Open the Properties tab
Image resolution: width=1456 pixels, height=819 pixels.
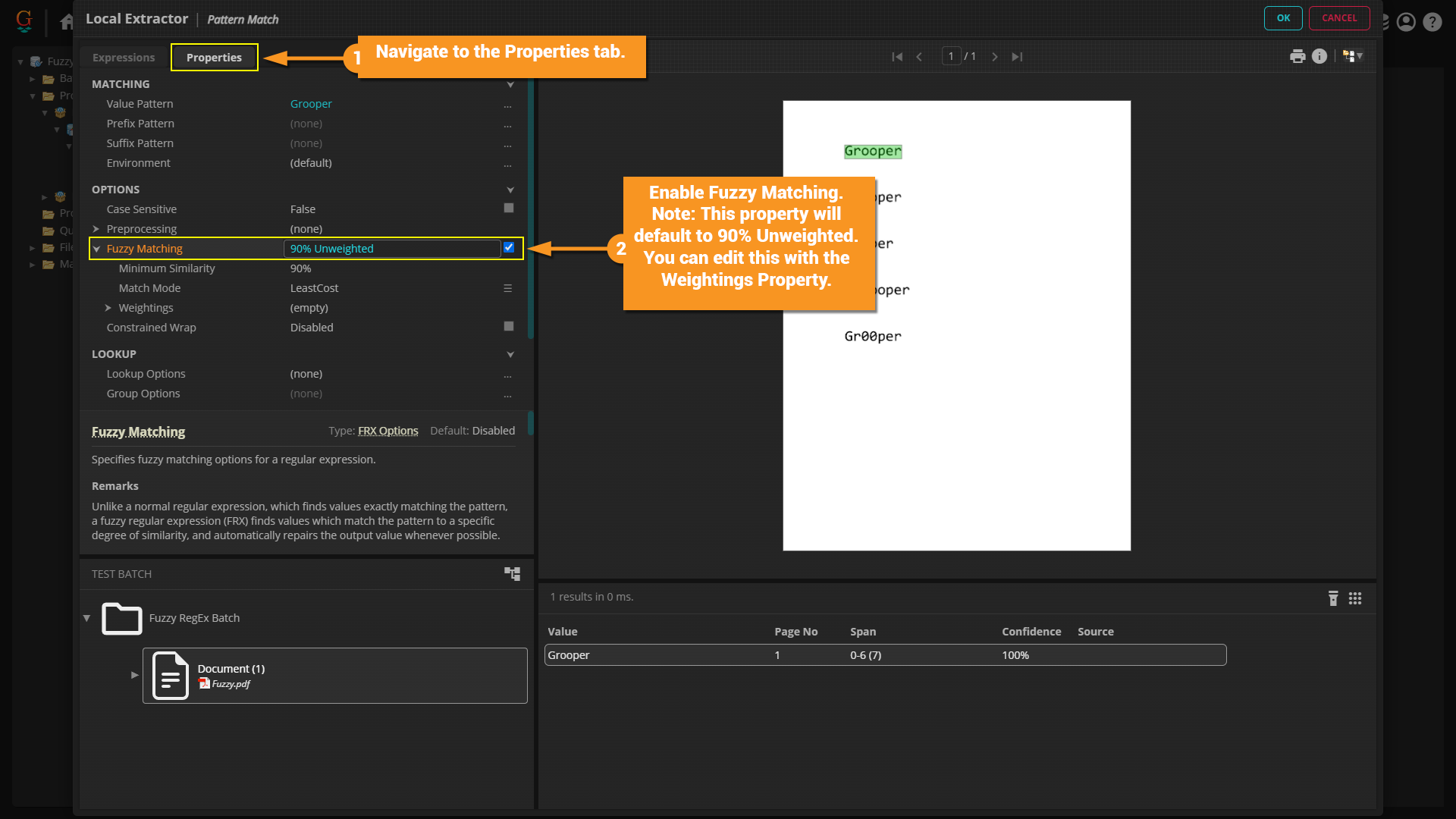(214, 58)
